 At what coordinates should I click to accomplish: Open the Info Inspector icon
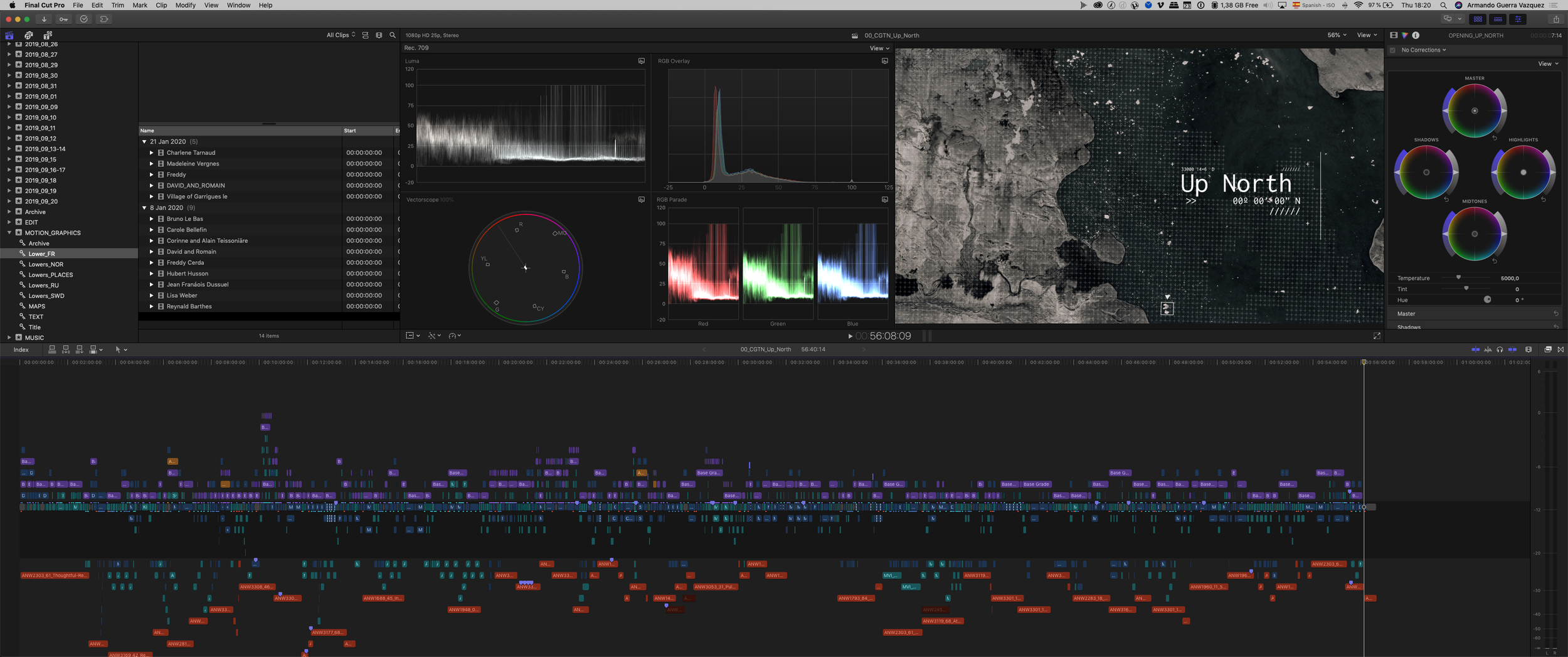[1416, 36]
